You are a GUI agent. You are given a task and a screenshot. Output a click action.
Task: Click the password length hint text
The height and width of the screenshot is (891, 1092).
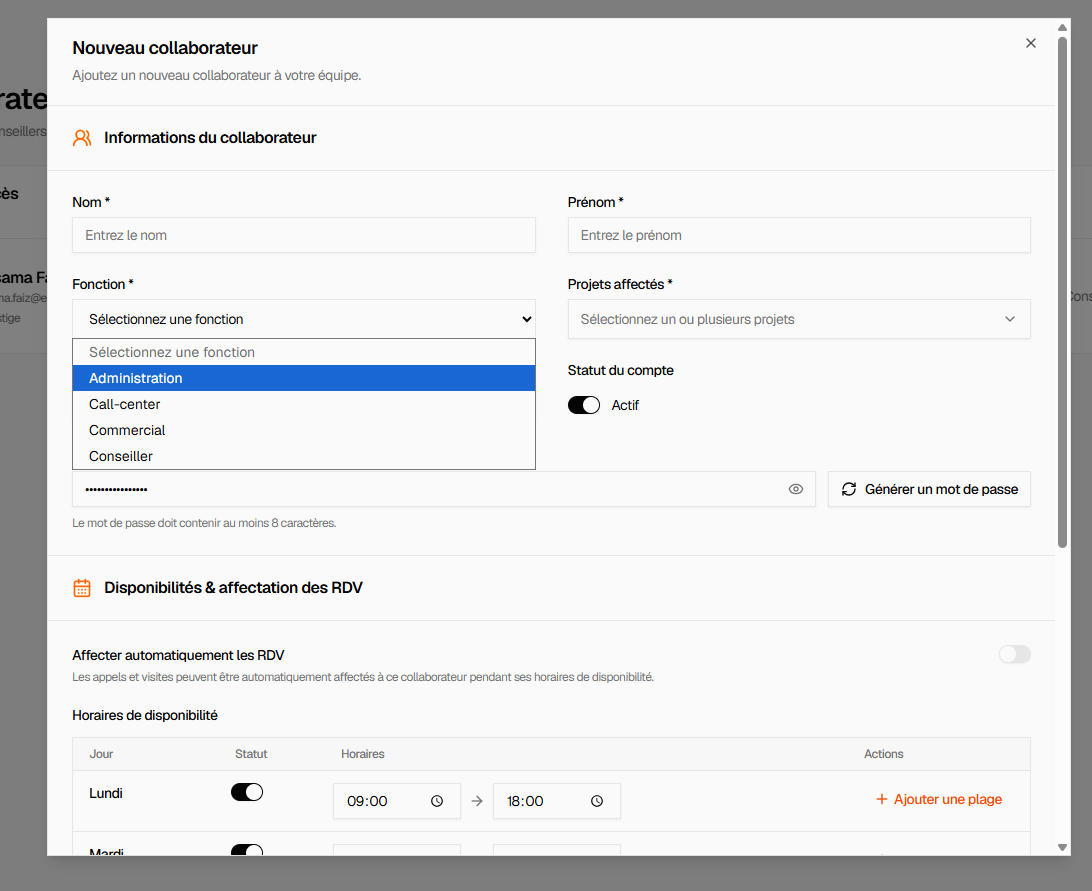pos(204,523)
